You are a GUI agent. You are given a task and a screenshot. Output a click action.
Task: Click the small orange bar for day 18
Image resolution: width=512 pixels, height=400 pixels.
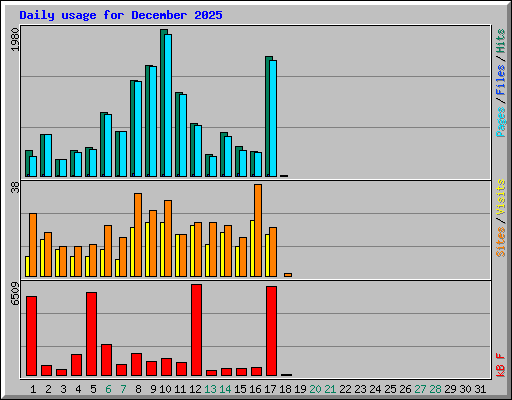[288, 275]
